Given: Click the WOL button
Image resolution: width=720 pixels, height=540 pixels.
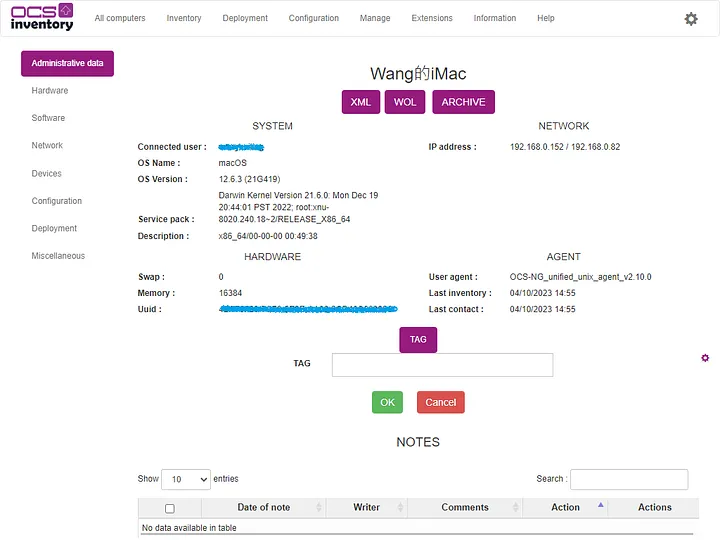Looking at the screenshot, I should [405, 102].
